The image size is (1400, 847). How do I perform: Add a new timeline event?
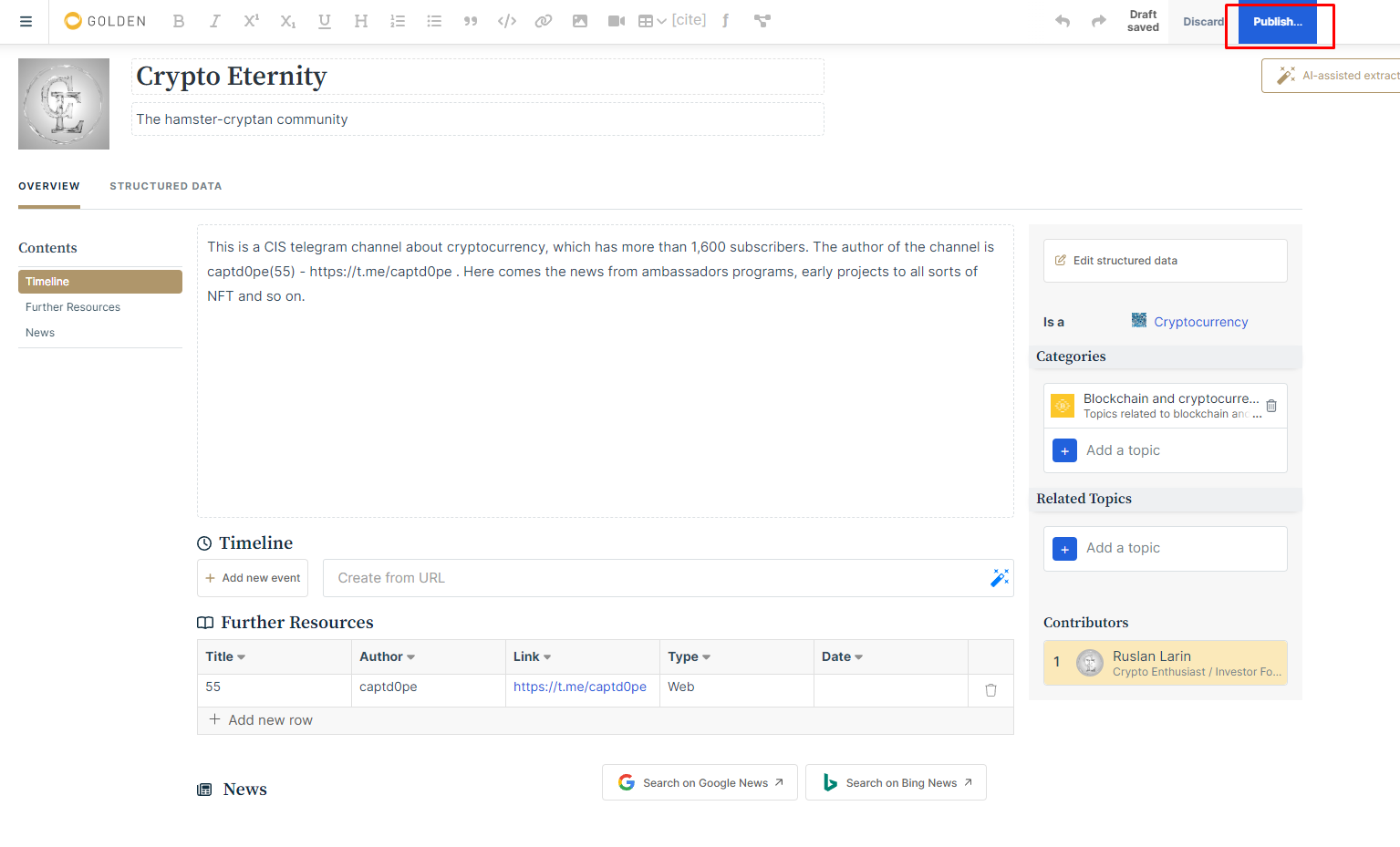253,578
